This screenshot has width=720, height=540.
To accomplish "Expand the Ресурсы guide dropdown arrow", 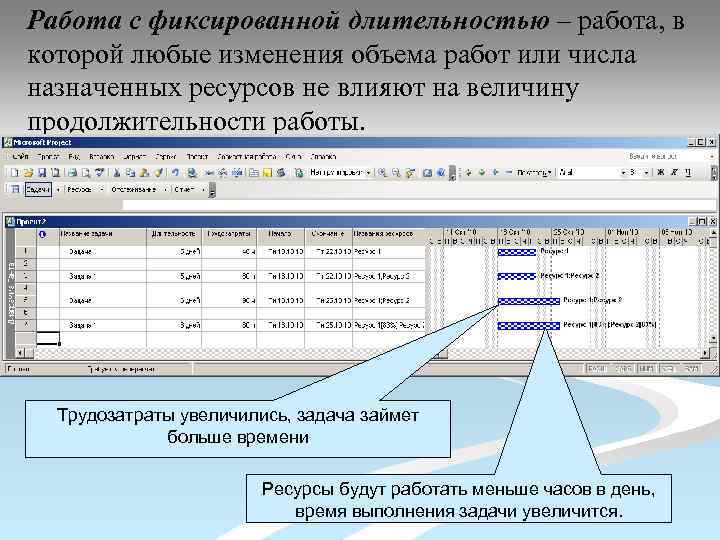I will [102, 189].
